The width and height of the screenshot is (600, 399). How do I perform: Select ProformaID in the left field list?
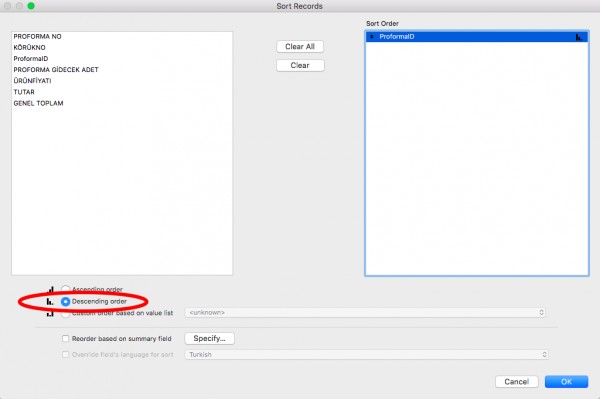click(x=31, y=59)
